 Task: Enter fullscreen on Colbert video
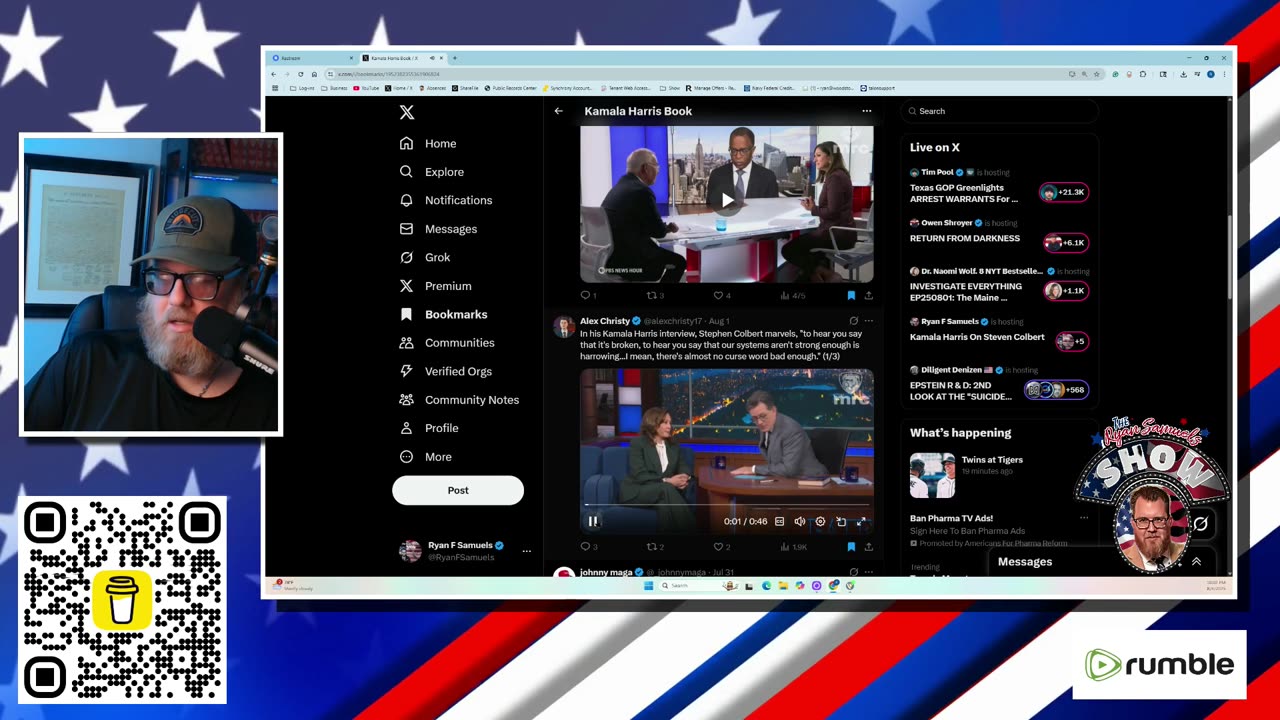click(x=861, y=521)
